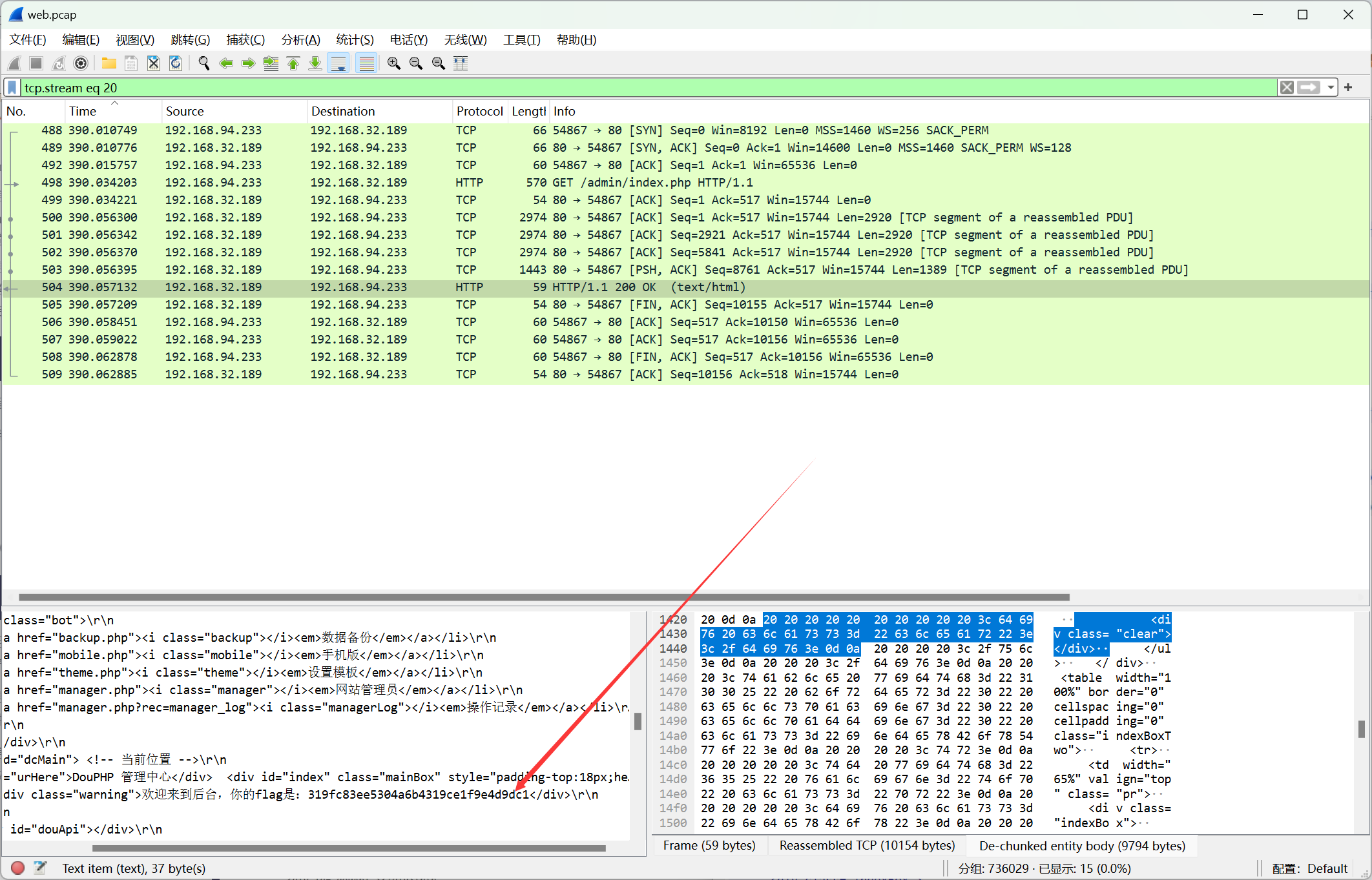Toggle auto-scroll during live capture

click(338, 63)
